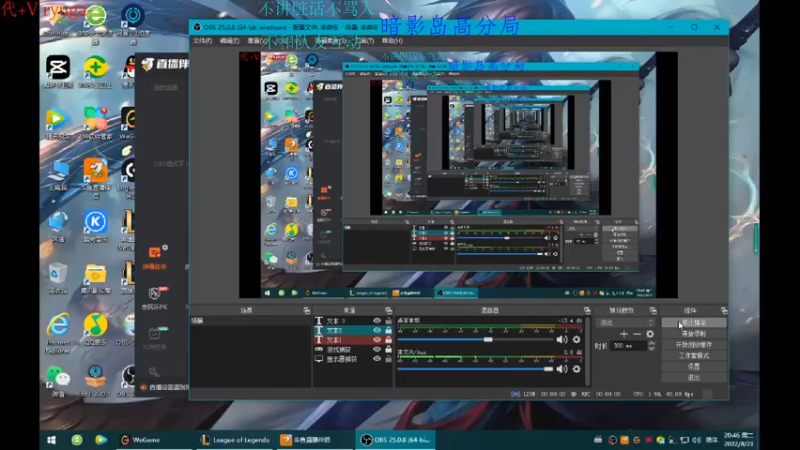
Task: Open microphone/Aux settings gear
Action: tap(576, 368)
